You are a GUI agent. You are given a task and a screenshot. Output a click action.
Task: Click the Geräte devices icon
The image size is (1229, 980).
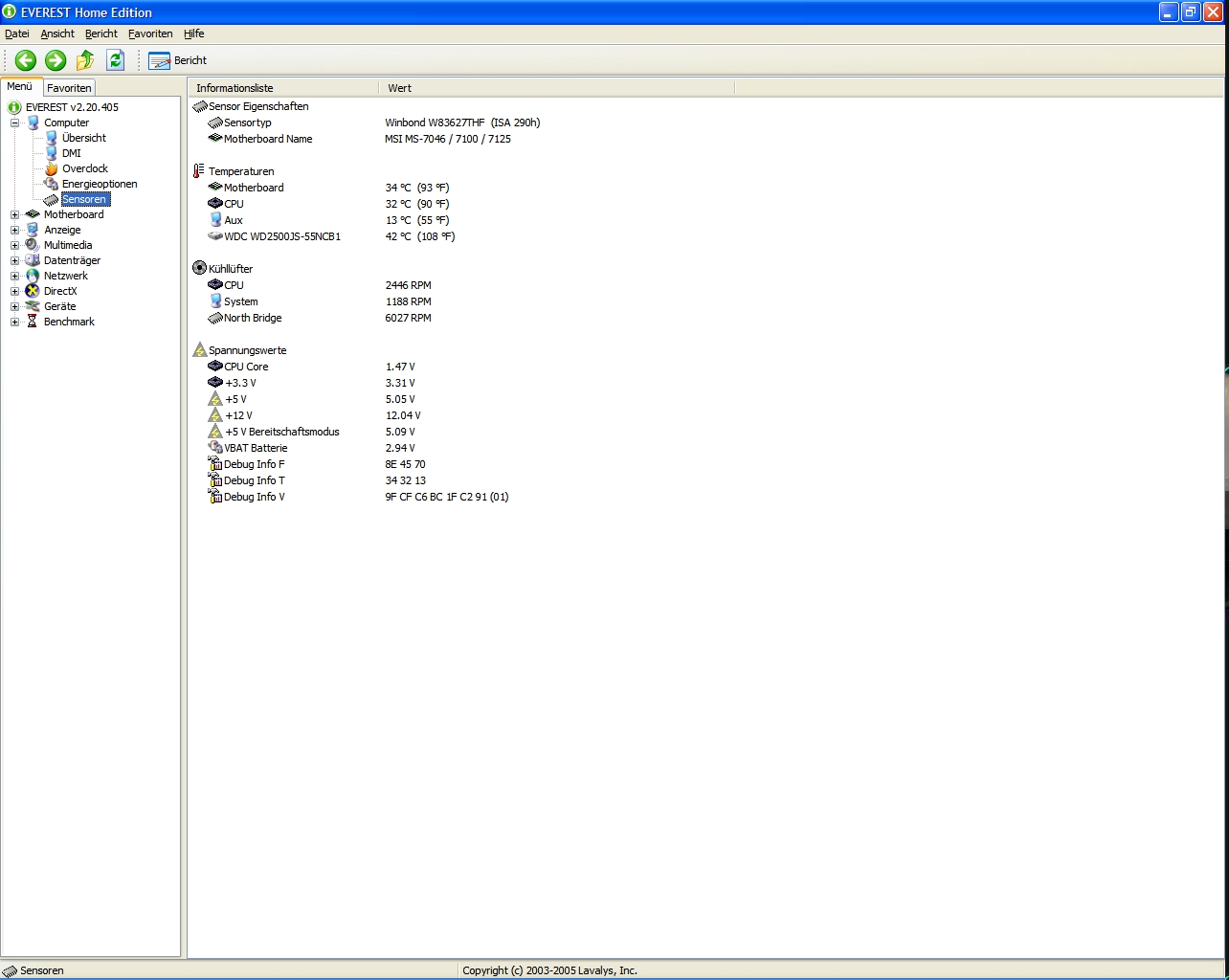(33, 306)
